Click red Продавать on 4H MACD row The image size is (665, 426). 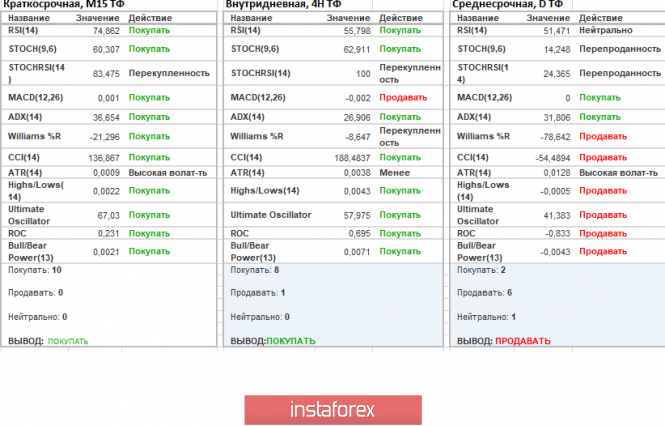[x=403, y=98]
